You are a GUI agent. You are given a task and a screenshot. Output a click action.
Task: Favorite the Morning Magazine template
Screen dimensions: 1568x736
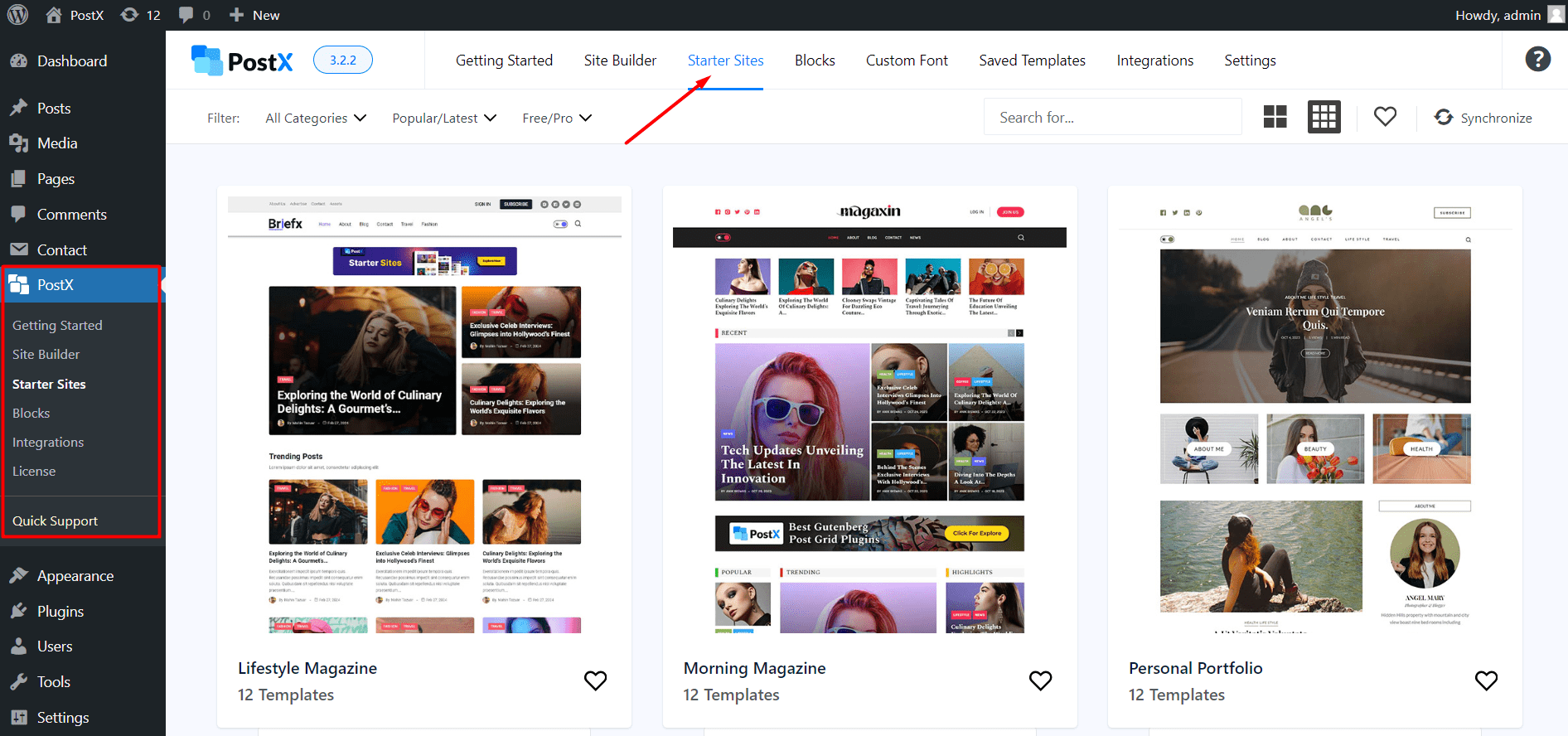point(1040,680)
